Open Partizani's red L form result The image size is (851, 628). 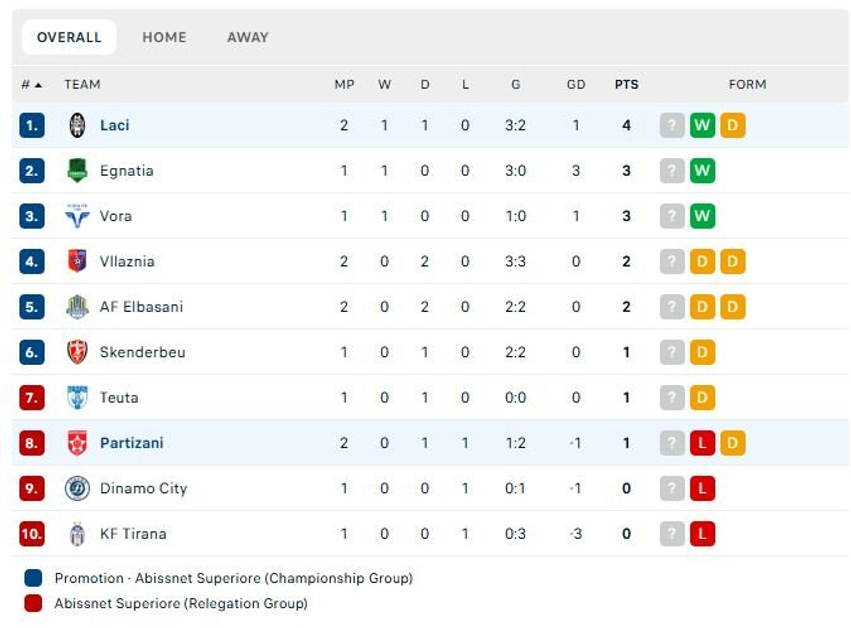(x=702, y=443)
